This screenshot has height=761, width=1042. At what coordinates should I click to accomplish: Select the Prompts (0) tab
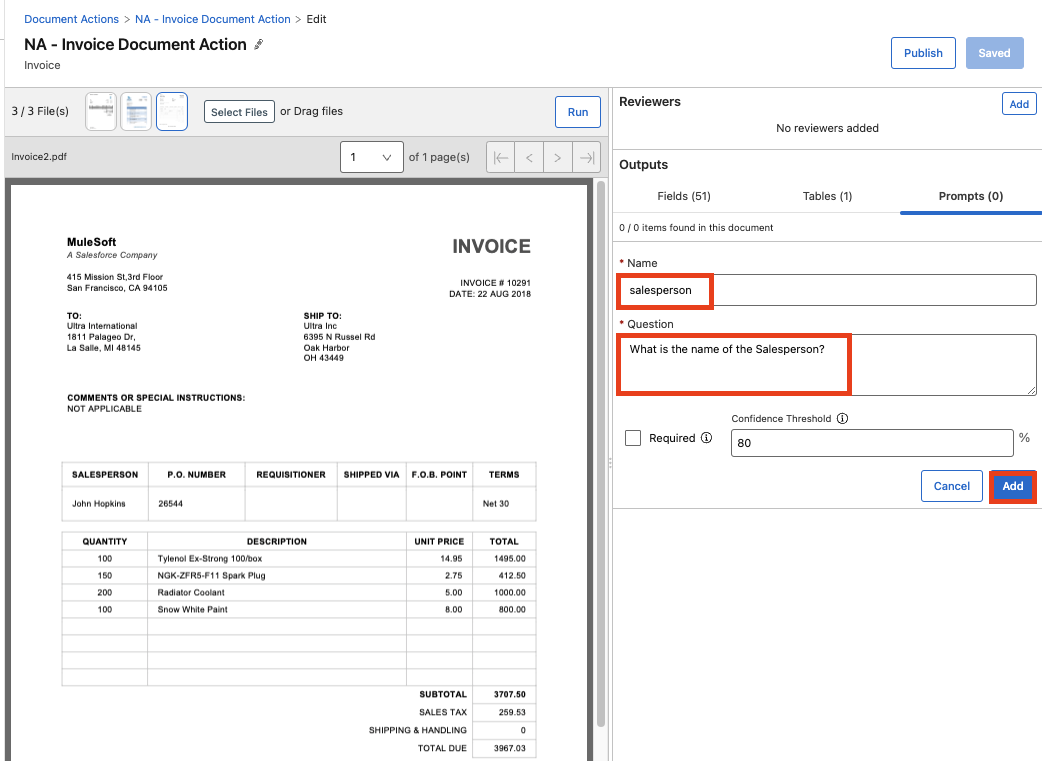point(970,196)
